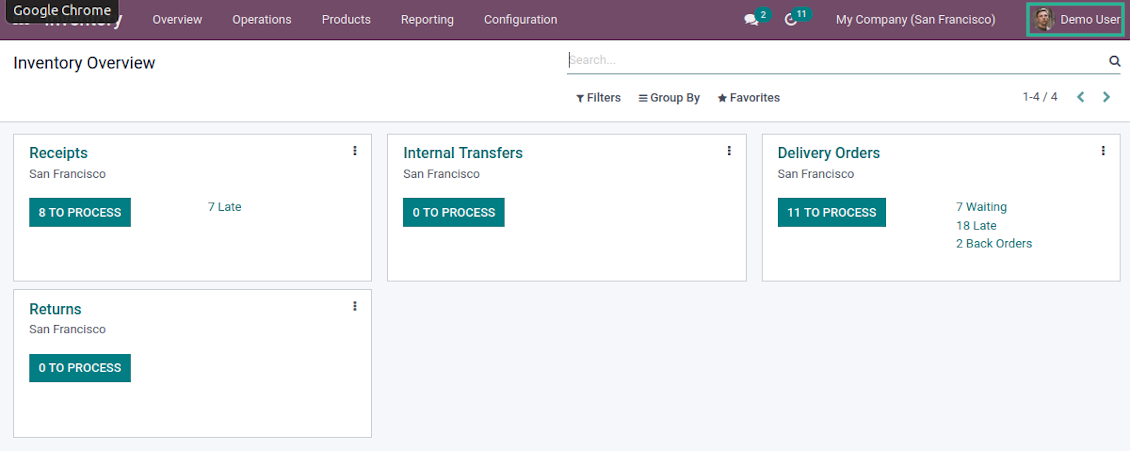Screen dimensions: 1130x451
Task: Expand the Favorites dropdown
Action: [748, 98]
